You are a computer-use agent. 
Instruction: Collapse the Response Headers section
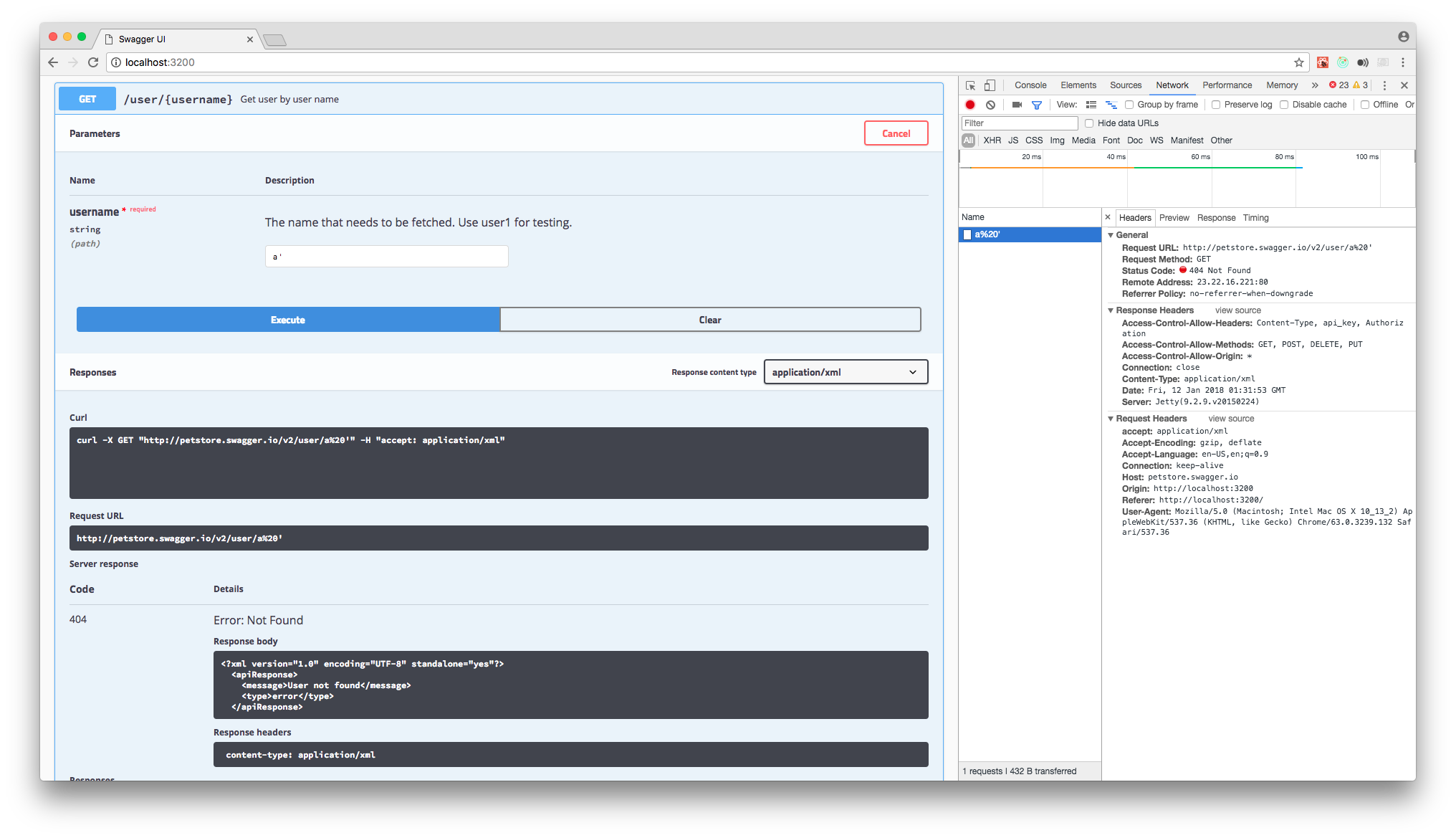coord(1111,310)
